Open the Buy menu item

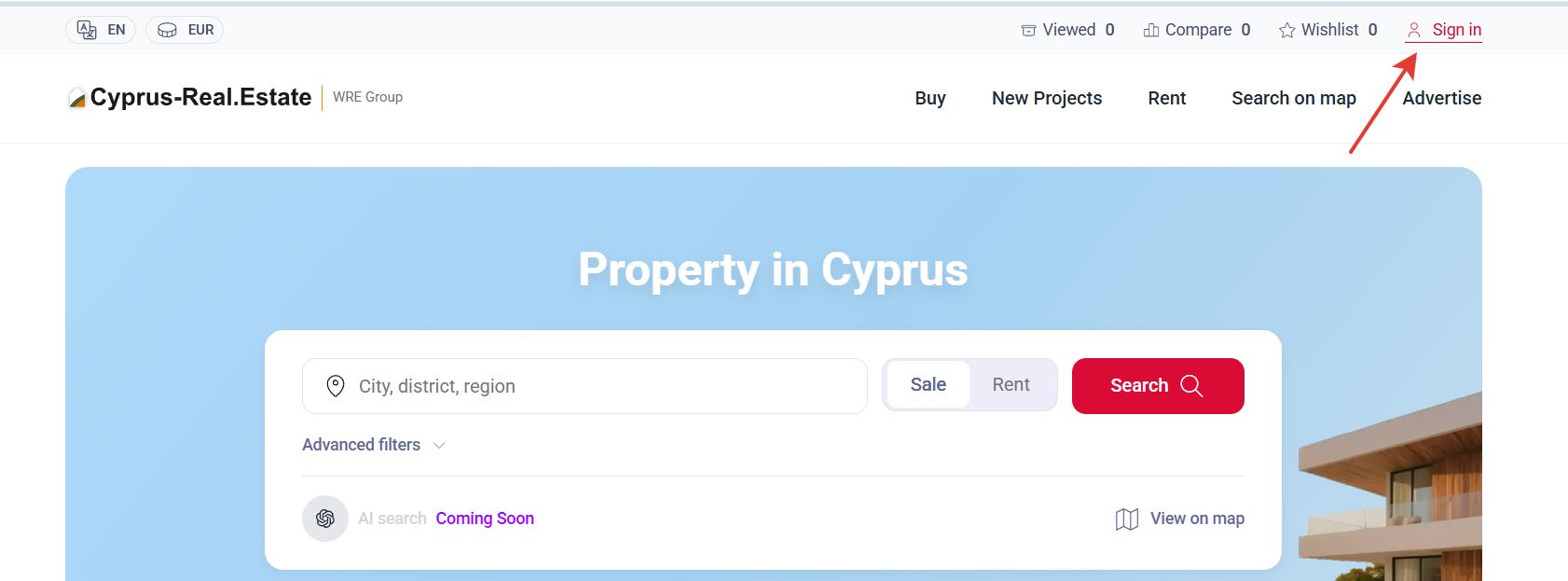[930, 98]
